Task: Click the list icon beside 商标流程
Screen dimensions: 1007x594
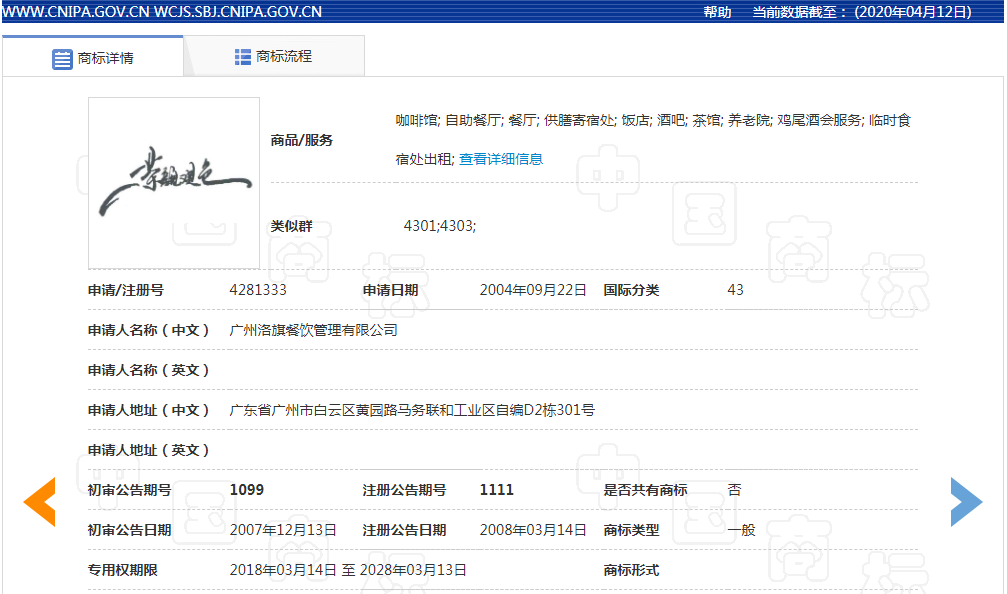Action: coord(243,57)
